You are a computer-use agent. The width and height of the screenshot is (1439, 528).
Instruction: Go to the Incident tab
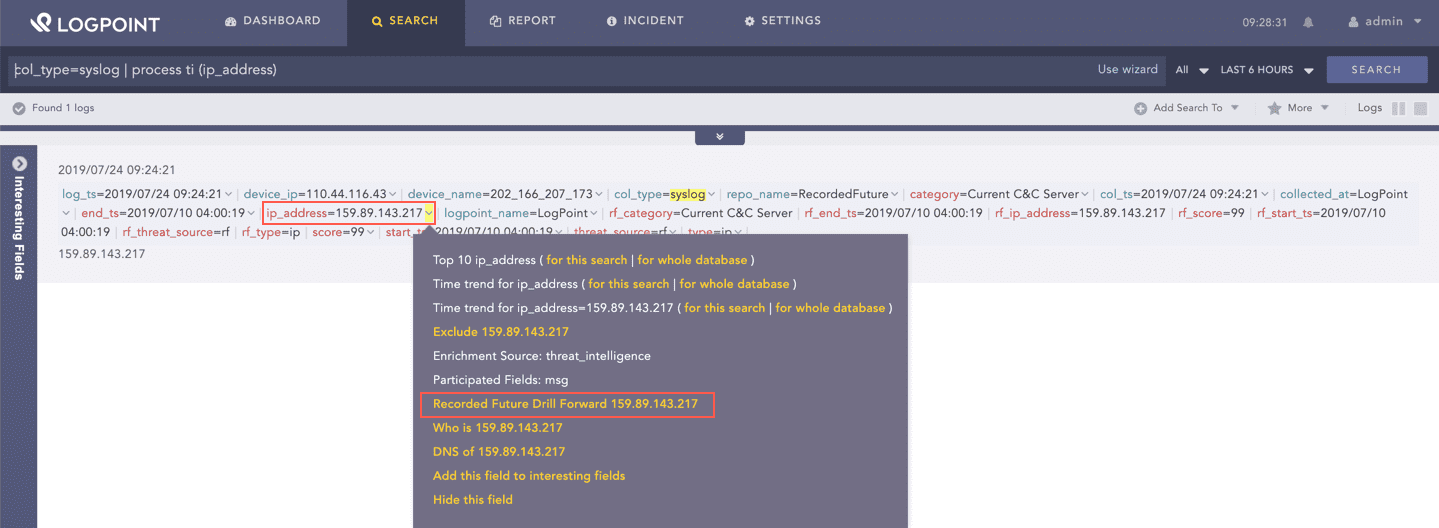(645, 21)
